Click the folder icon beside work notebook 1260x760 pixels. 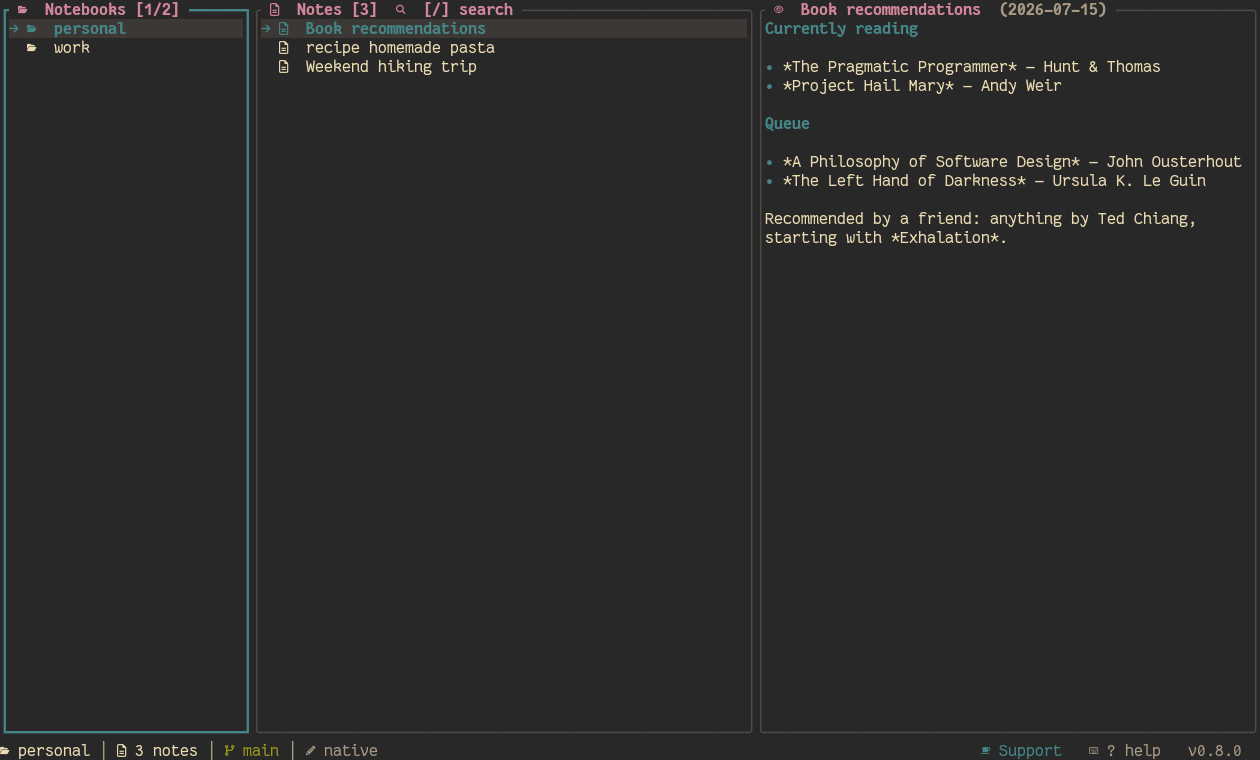point(32,48)
